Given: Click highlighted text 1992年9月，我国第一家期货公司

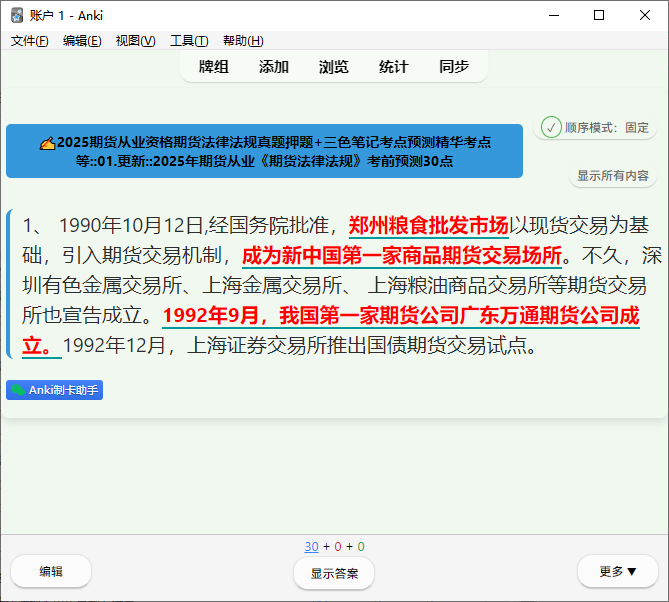Looking at the screenshot, I should click(x=311, y=315).
